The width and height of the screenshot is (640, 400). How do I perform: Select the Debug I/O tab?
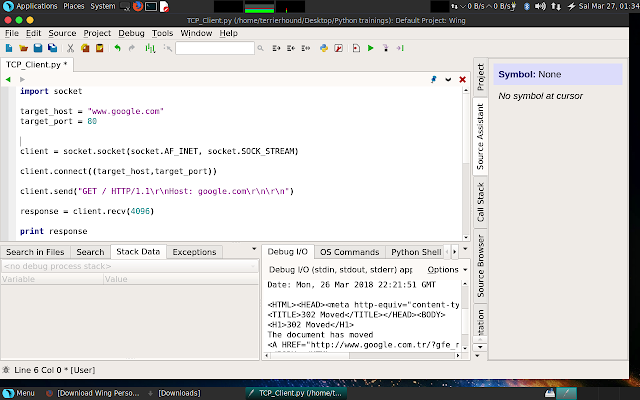pyautogui.click(x=287, y=251)
